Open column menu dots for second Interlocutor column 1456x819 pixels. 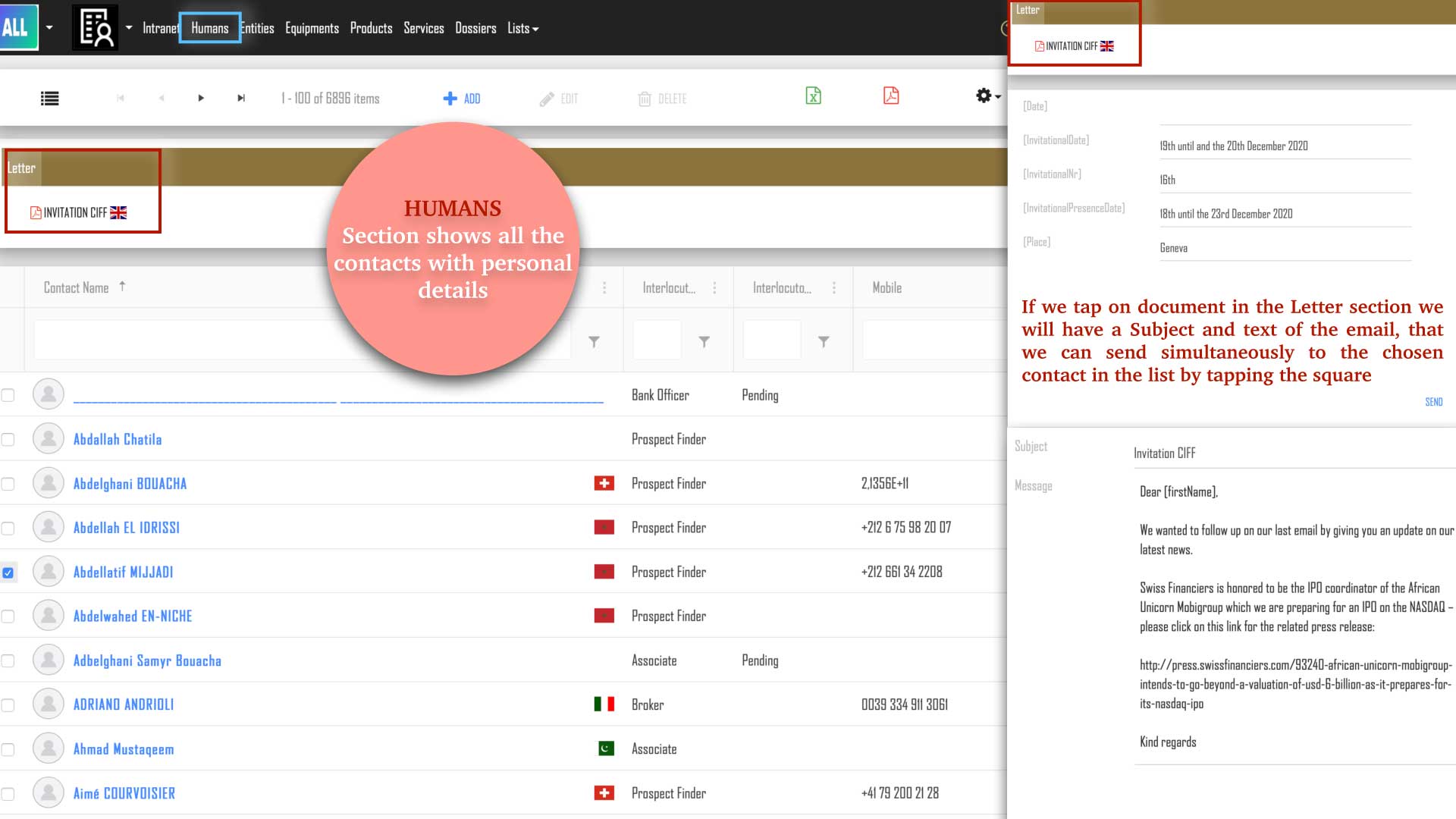tap(833, 288)
